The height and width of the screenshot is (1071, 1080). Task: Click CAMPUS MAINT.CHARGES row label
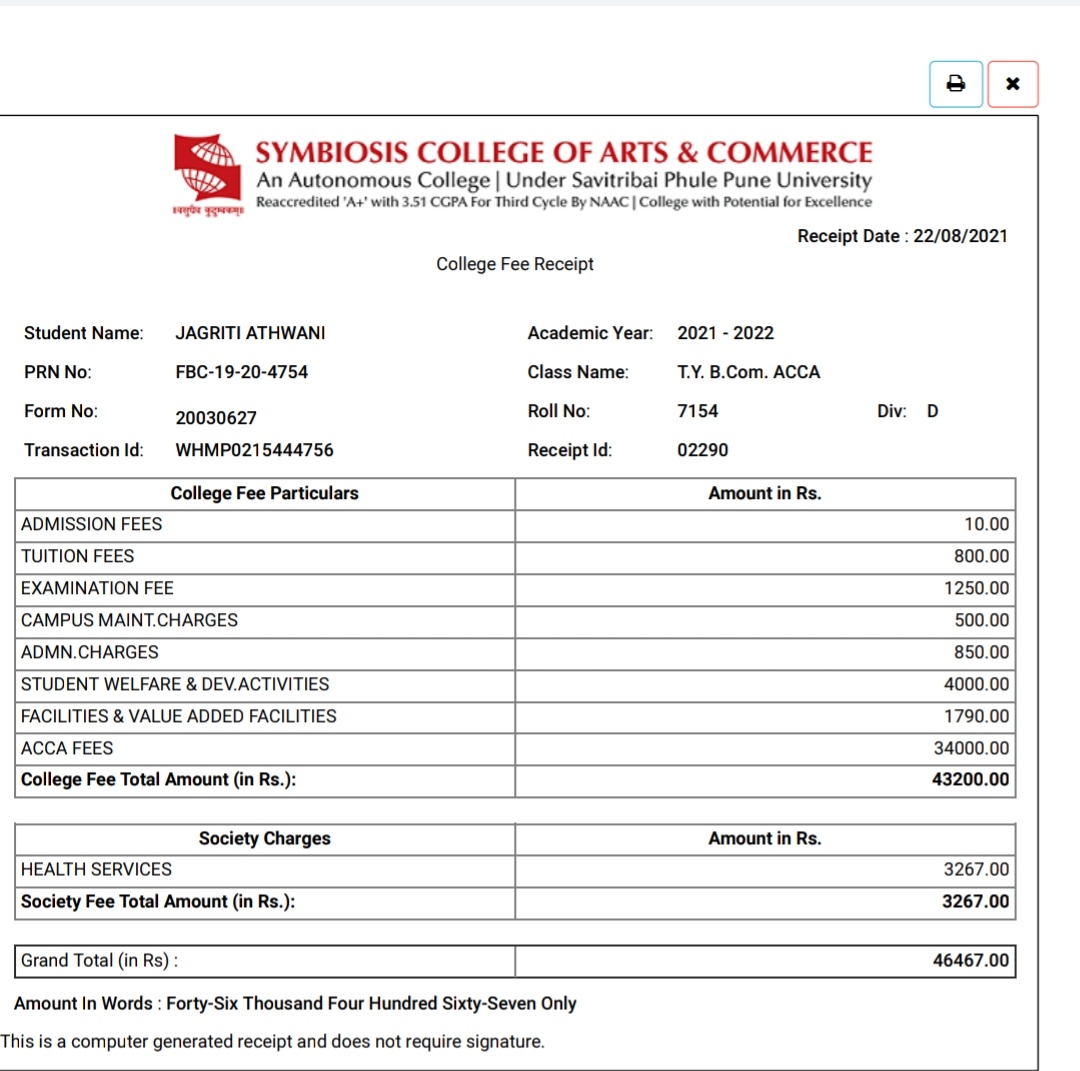[x=129, y=620]
